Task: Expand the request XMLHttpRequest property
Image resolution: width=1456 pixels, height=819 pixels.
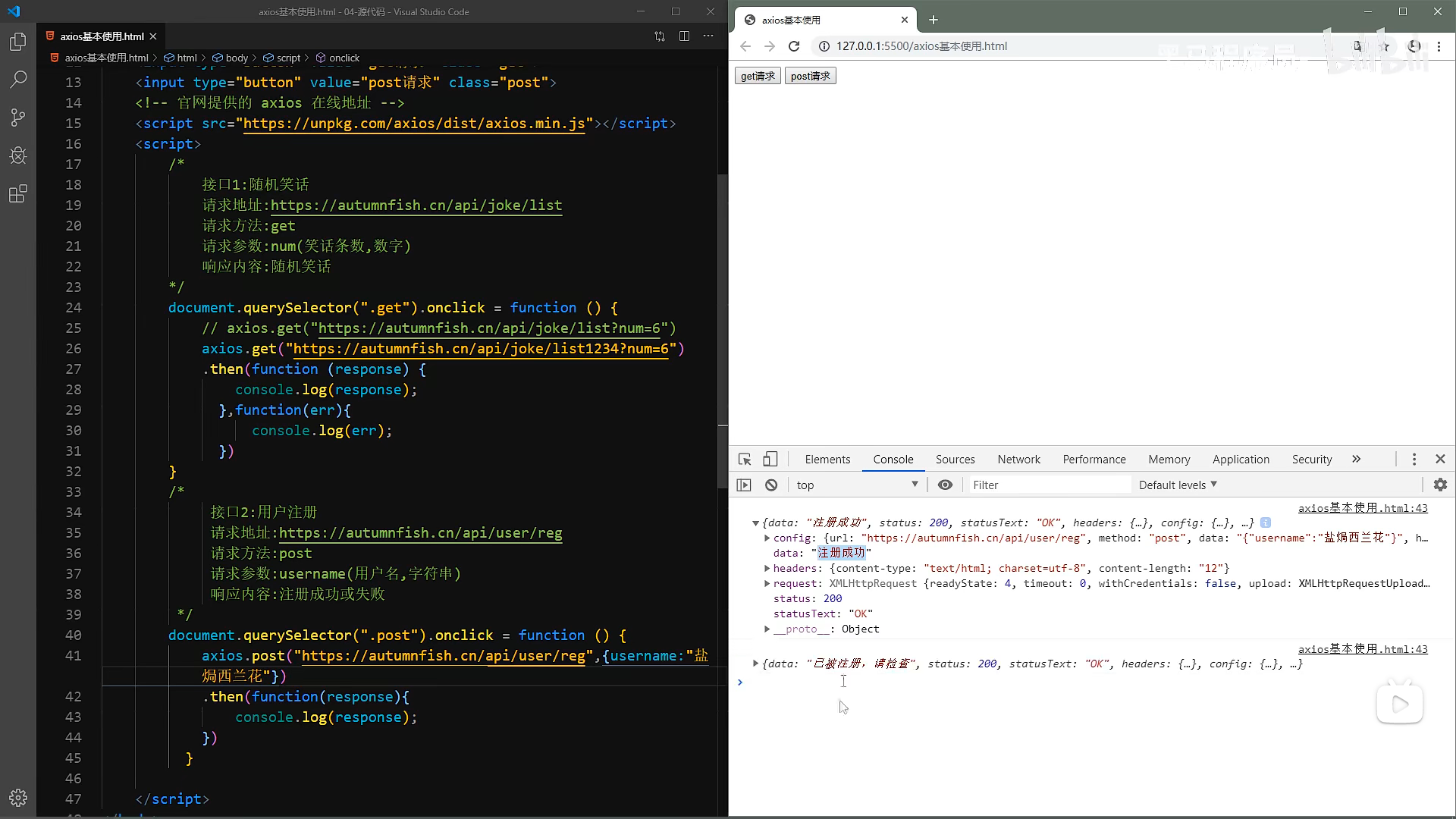Action: point(767,584)
